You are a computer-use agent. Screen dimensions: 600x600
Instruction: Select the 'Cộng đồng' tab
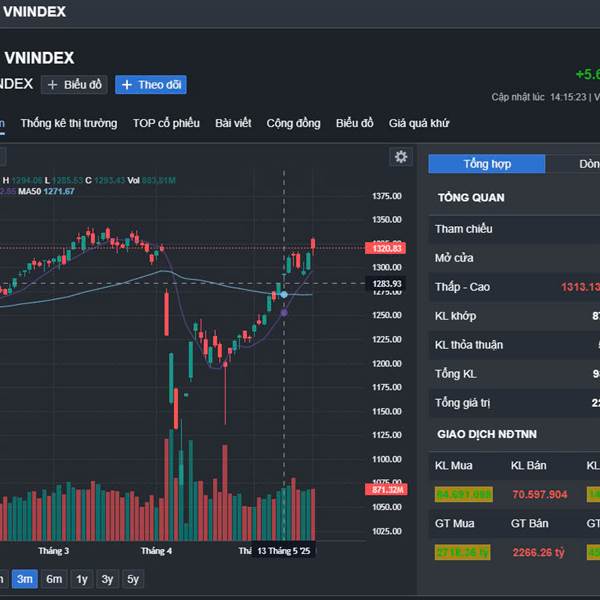pos(293,123)
